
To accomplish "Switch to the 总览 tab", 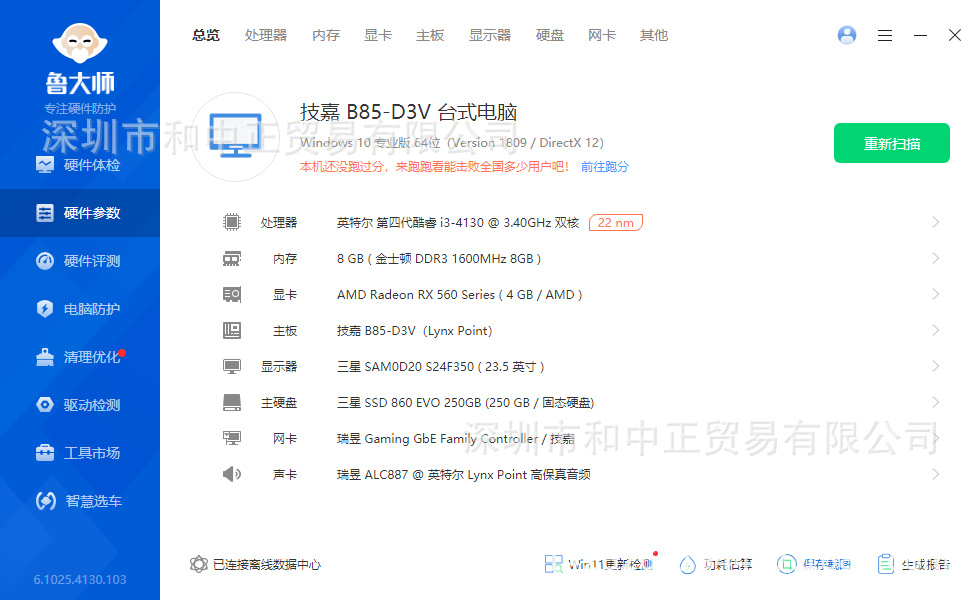I will click(206, 36).
